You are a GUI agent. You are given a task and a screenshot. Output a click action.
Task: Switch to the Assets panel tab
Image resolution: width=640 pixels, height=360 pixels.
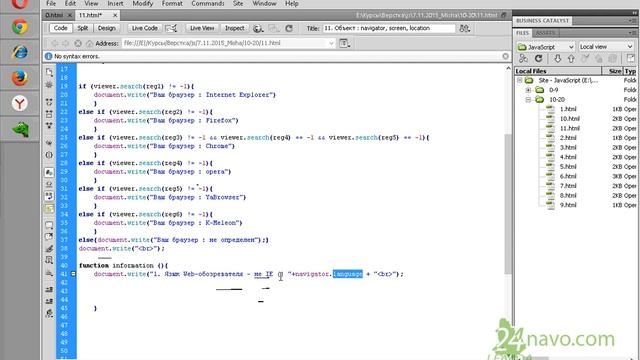[x=545, y=33]
